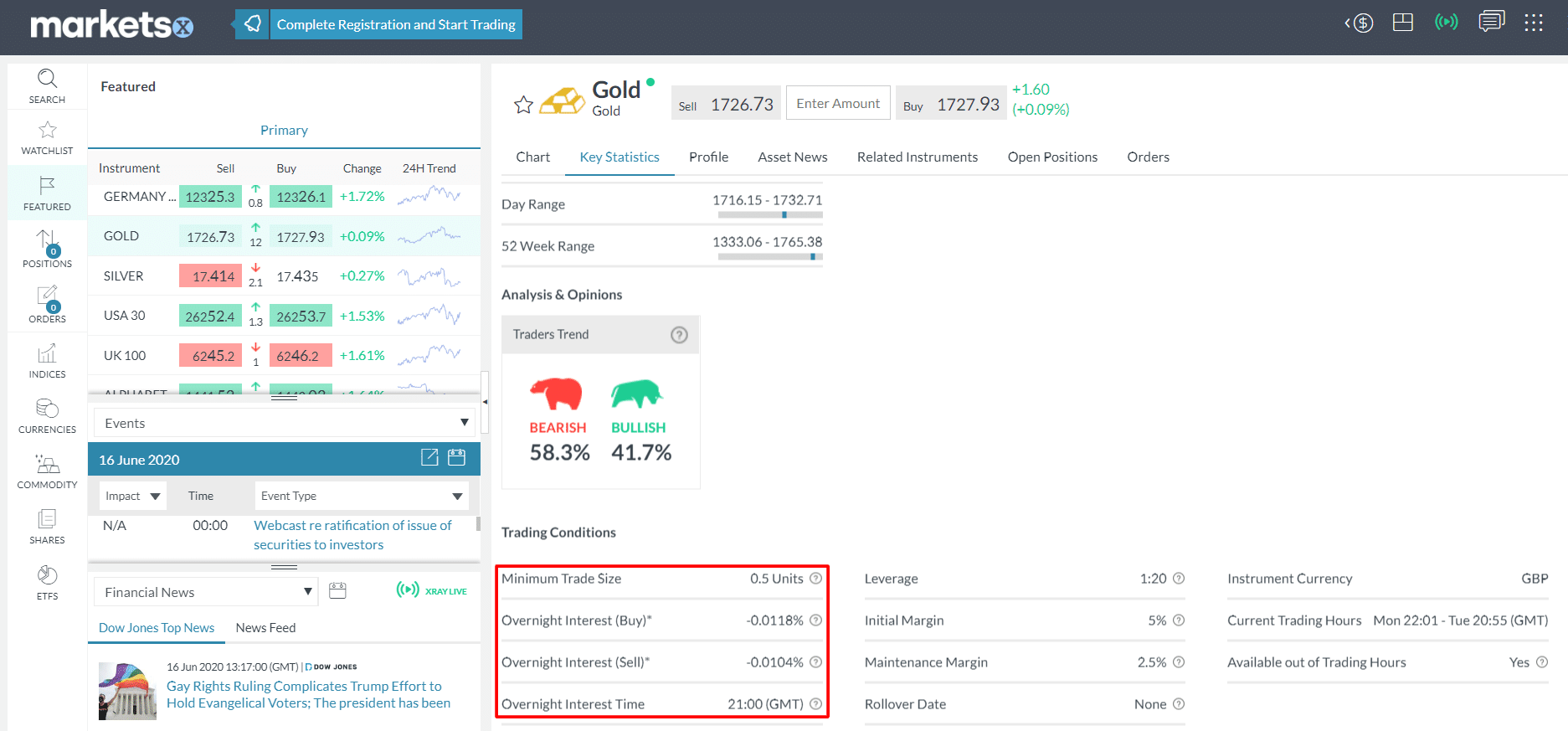Click the 52 Week Range indicator bar

tap(770, 256)
